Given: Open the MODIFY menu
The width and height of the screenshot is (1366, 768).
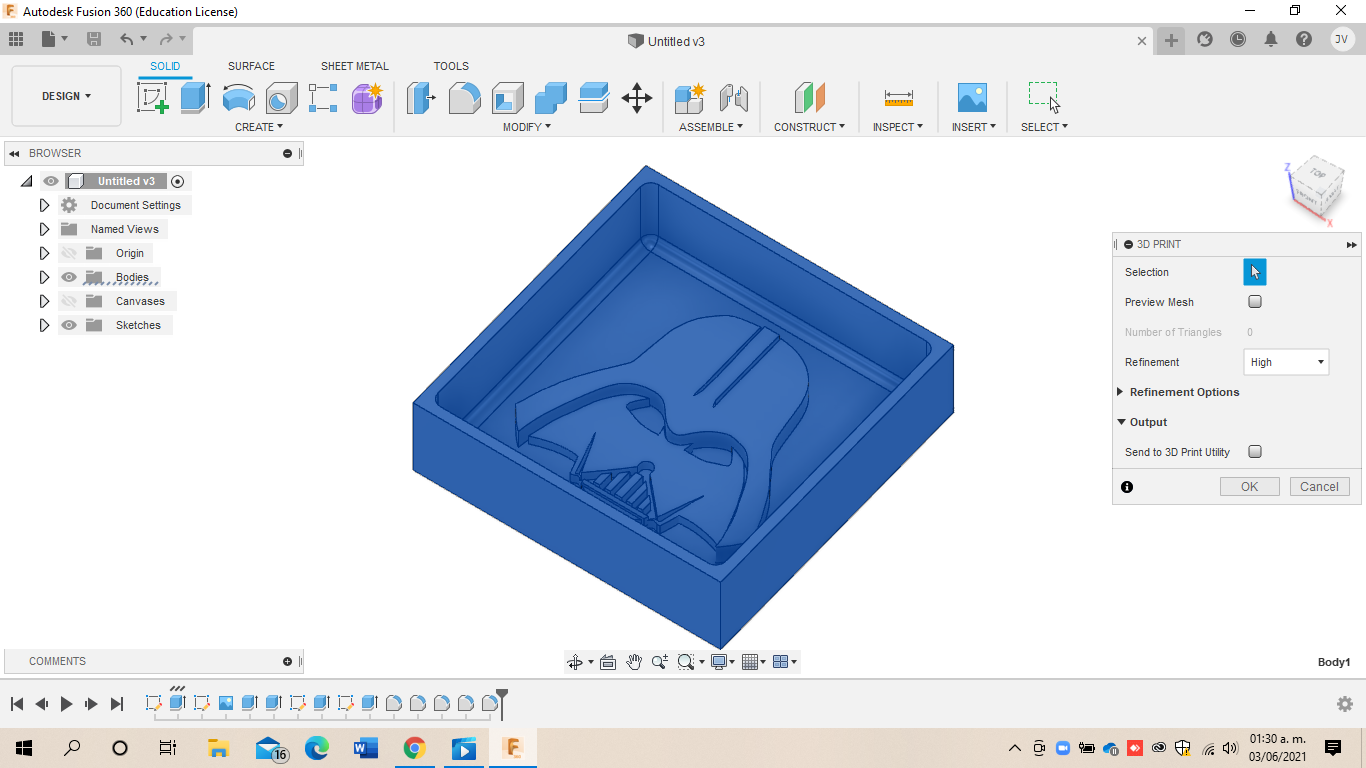Looking at the screenshot, I should tap(526, 127).
